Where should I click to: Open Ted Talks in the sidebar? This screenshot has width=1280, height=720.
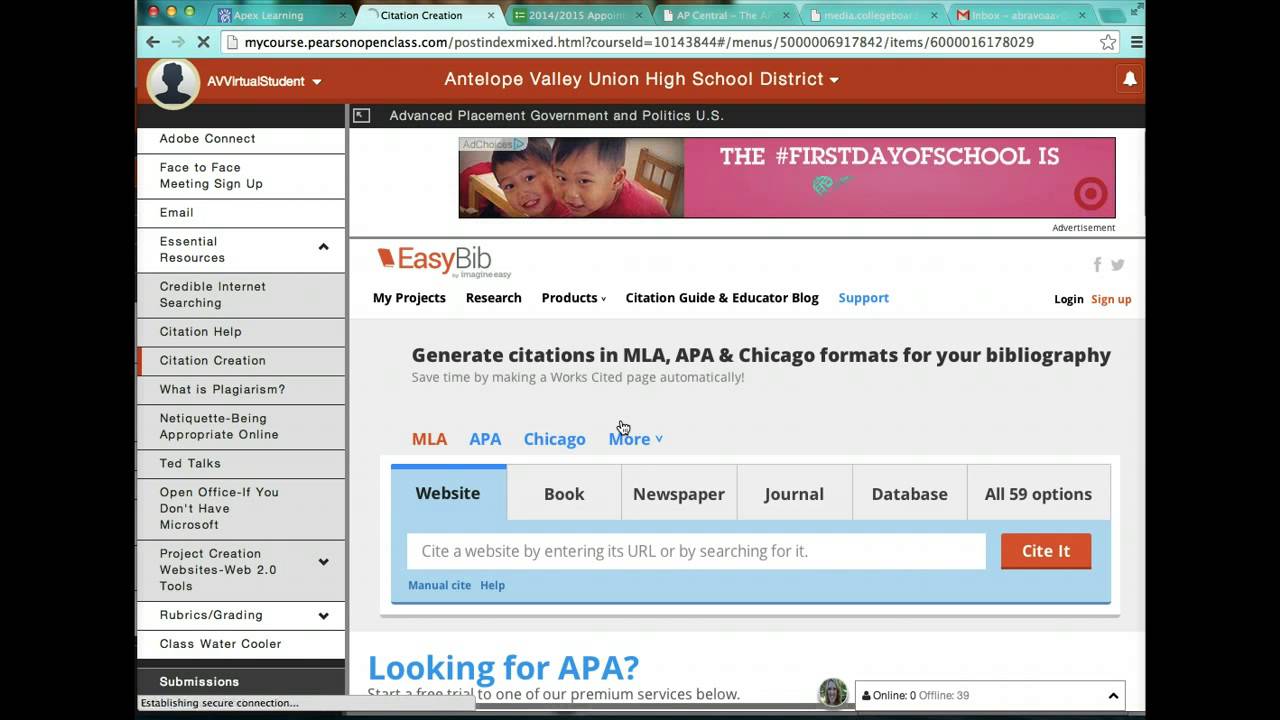241,464
